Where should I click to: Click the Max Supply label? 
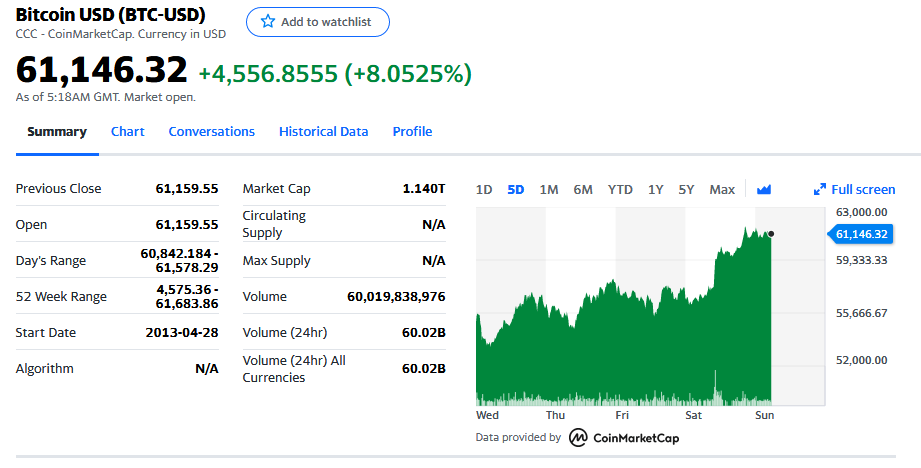(x=277, y=261)
